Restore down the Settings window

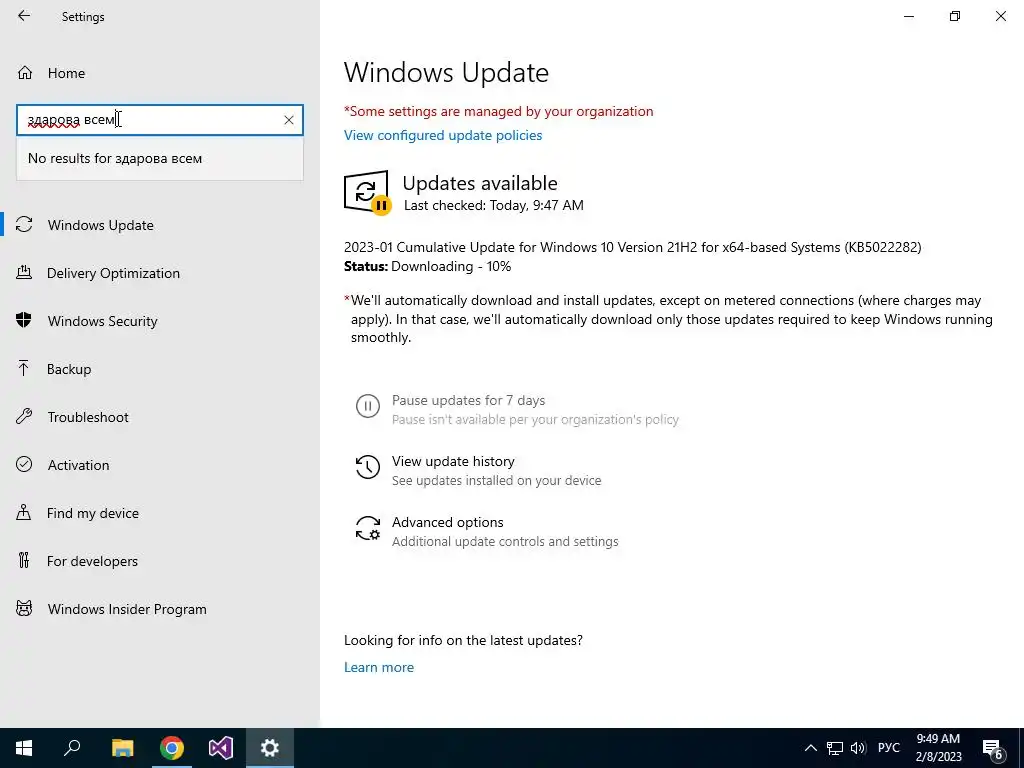pos(955,16)
